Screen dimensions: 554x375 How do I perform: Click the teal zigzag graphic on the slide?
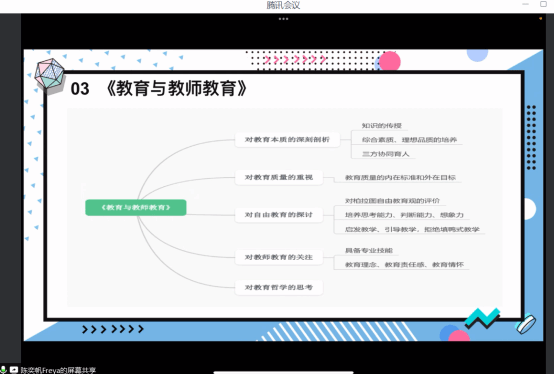(483, 318)
